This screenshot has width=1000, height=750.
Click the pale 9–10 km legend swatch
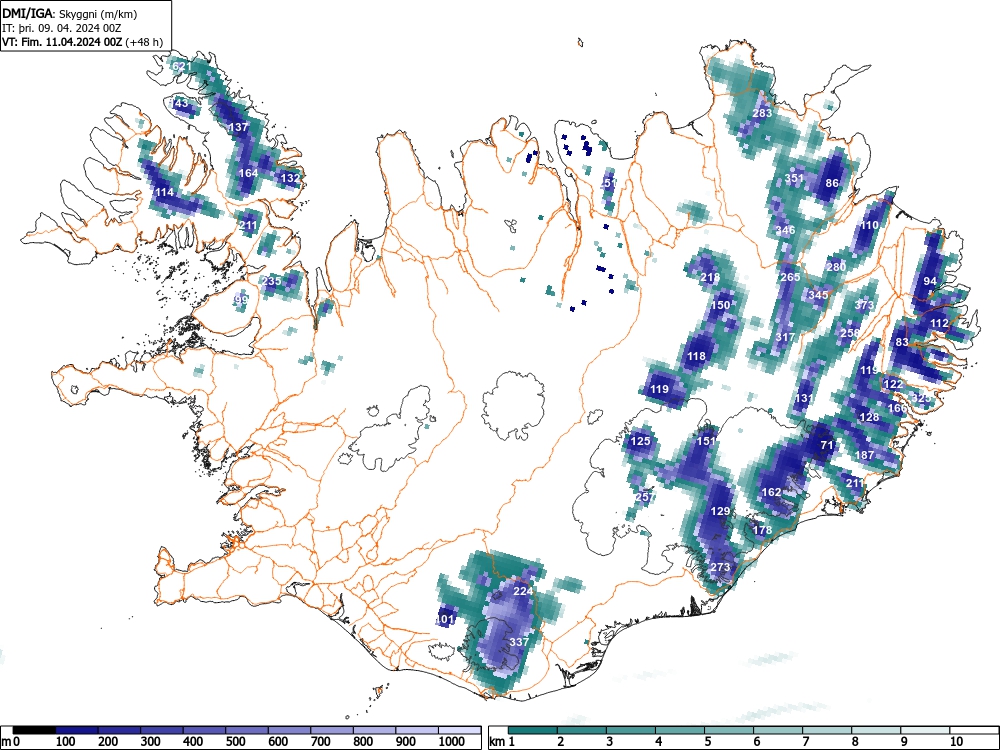[925, 730]
